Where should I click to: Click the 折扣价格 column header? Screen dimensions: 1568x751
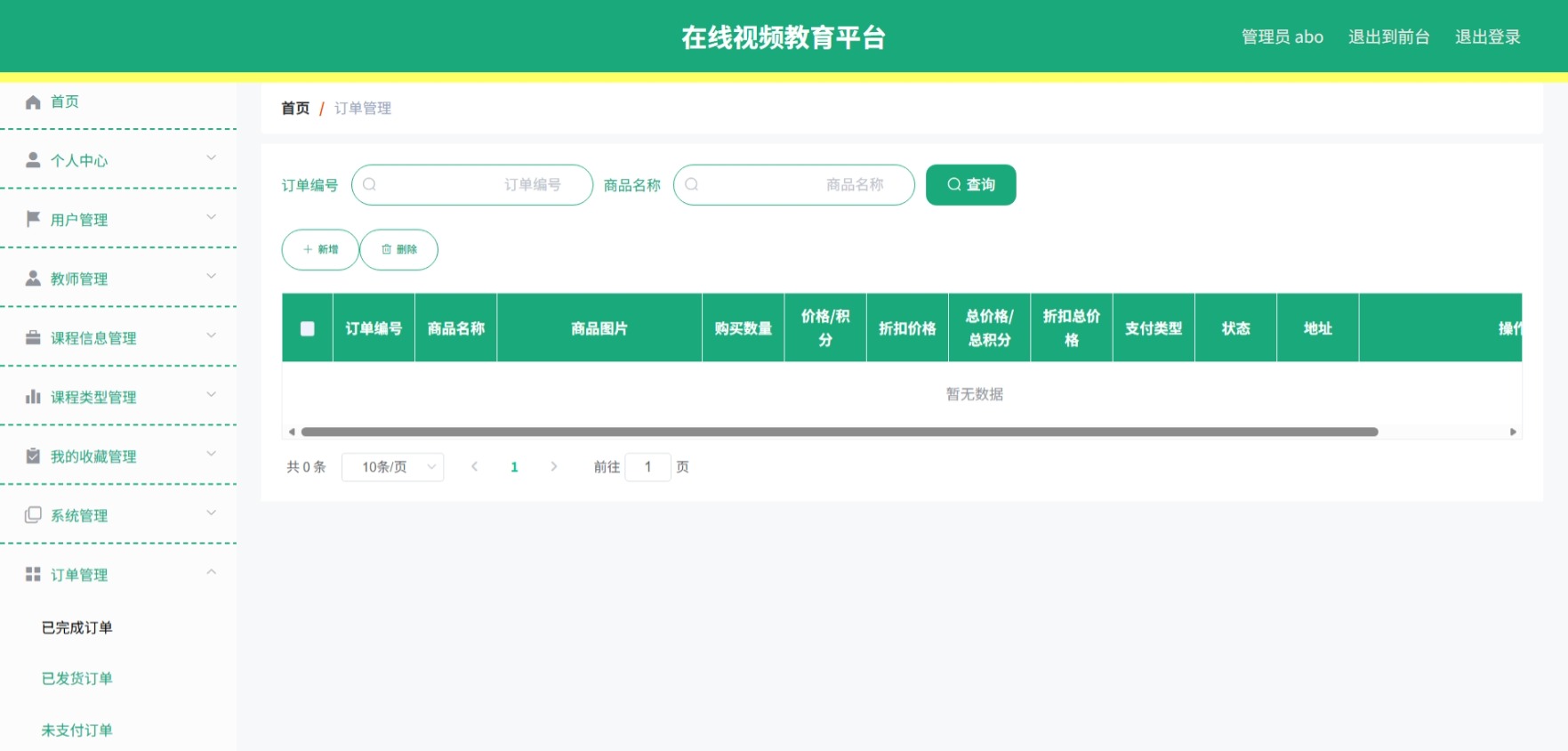point(907,328)
